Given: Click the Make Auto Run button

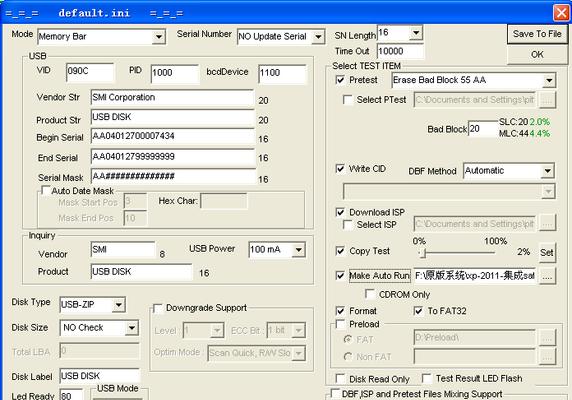Looking at the screenshot, I should pos(380,276).
